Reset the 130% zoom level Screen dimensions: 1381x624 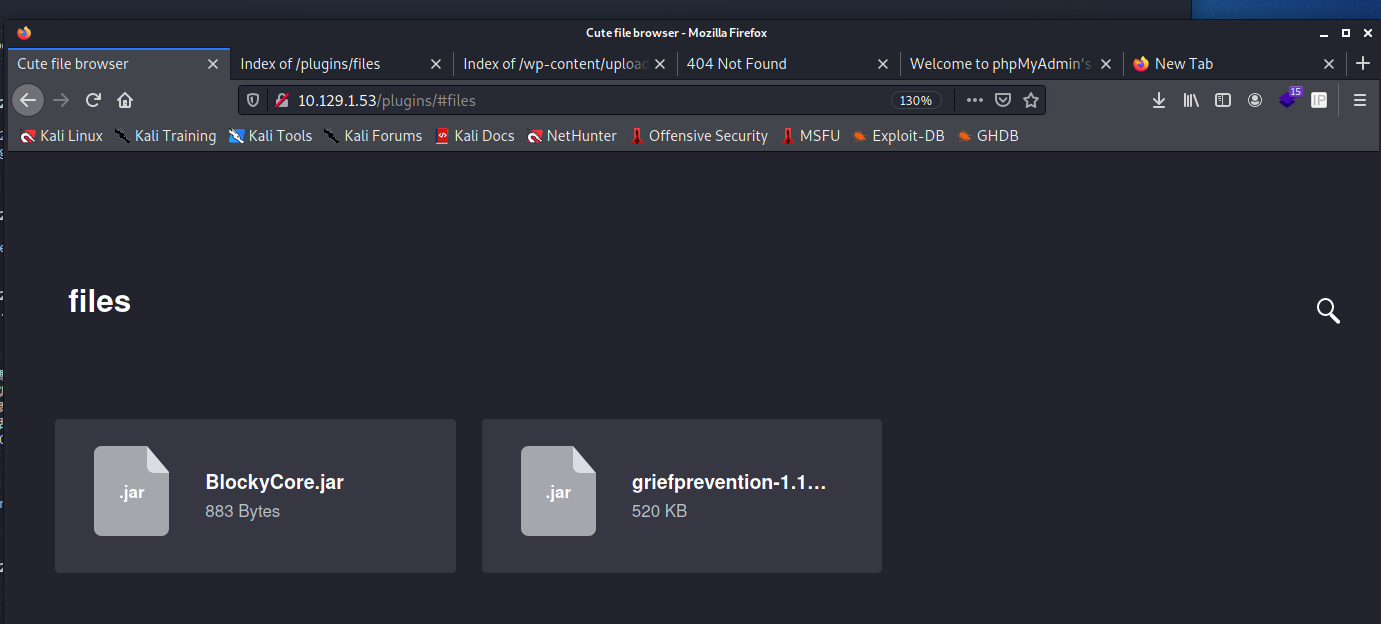click(x=915, y=100)
